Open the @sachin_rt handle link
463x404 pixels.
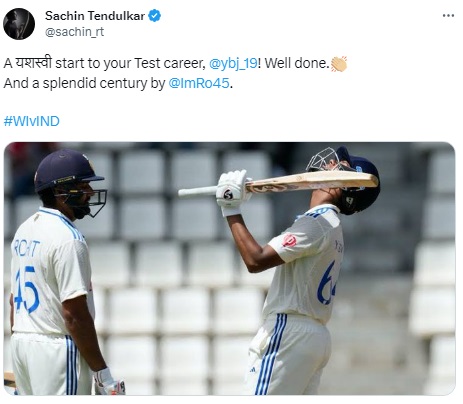(74, 32)
